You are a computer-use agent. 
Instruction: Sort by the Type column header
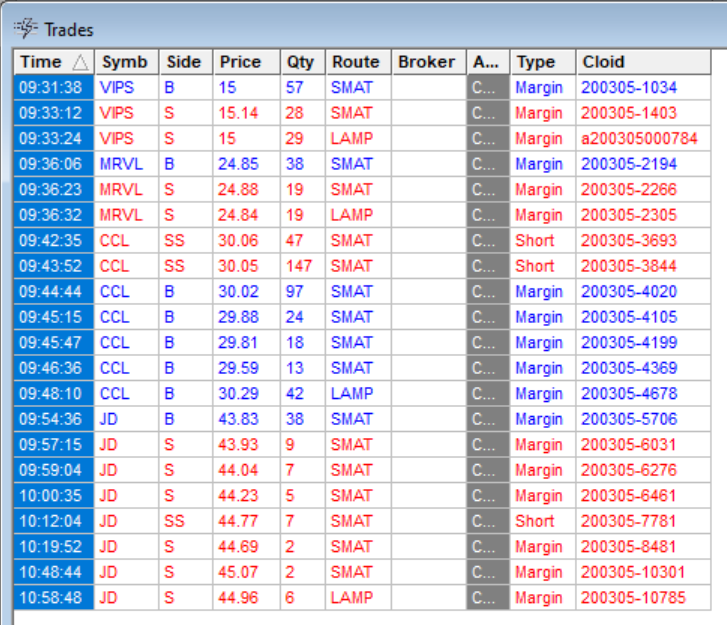point(536,62)
